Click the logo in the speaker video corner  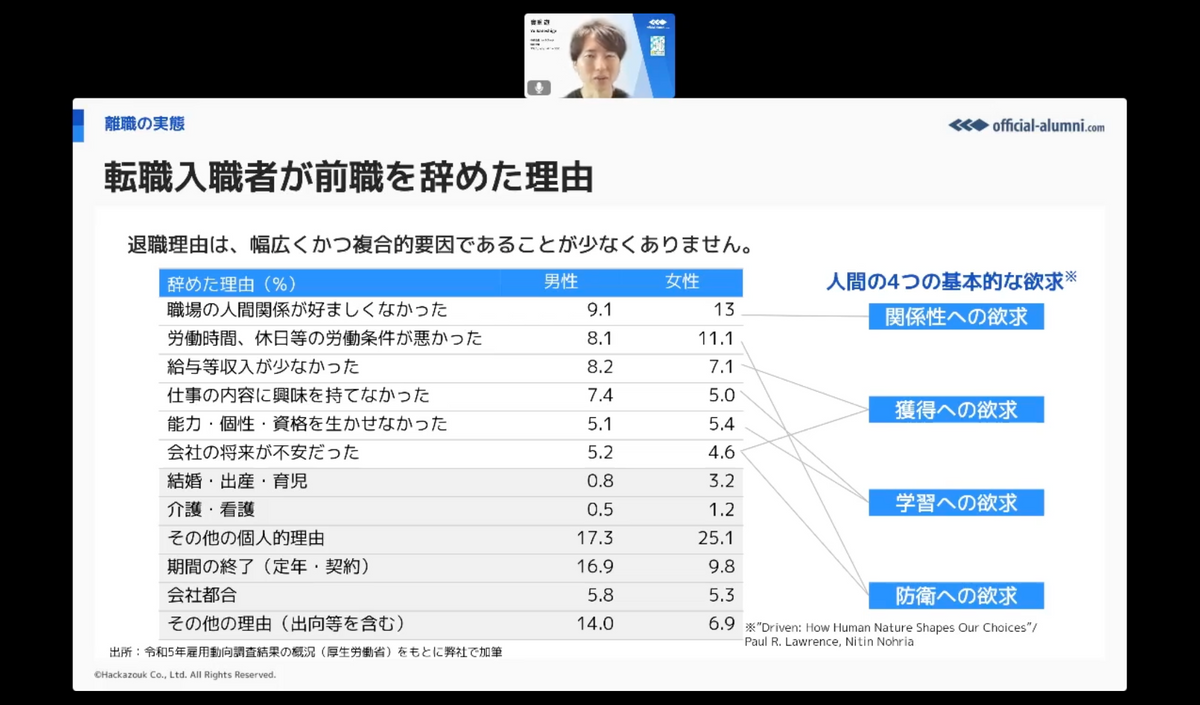coord(656,23)
